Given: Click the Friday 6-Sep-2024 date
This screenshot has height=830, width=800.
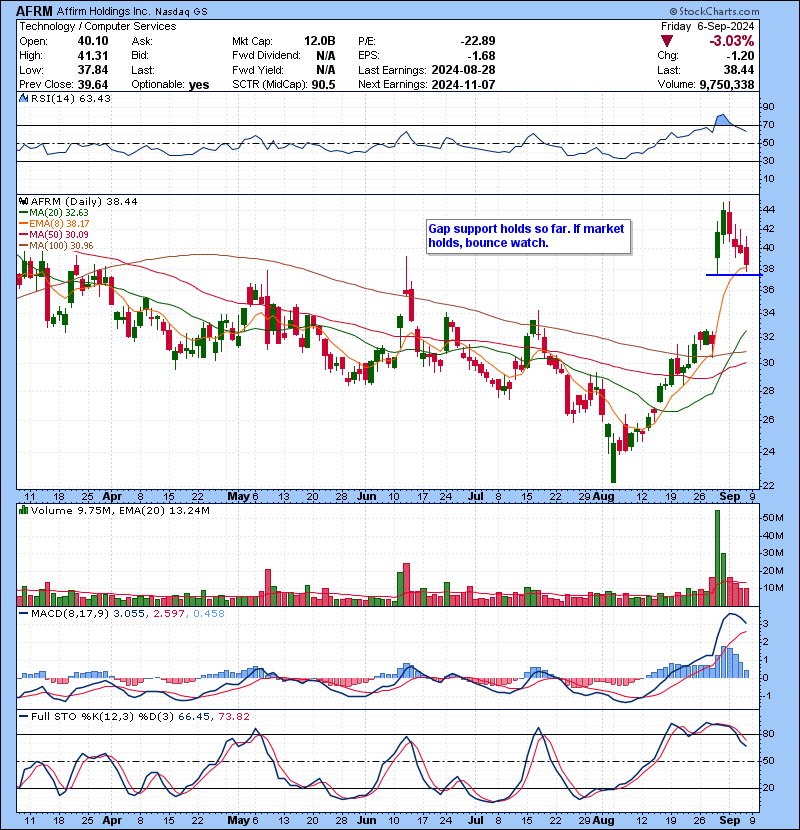Looking at the screenshot, I should tap(707, 26).
